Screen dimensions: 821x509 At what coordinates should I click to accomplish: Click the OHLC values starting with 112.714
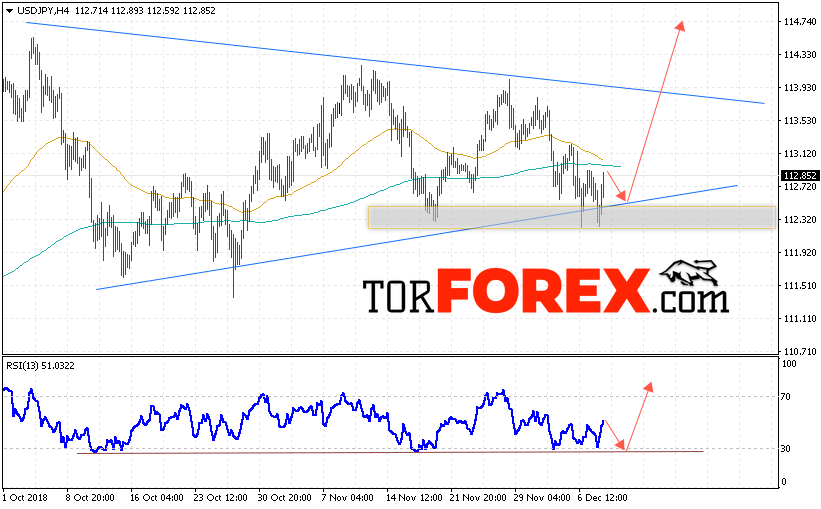coord(145,10)
